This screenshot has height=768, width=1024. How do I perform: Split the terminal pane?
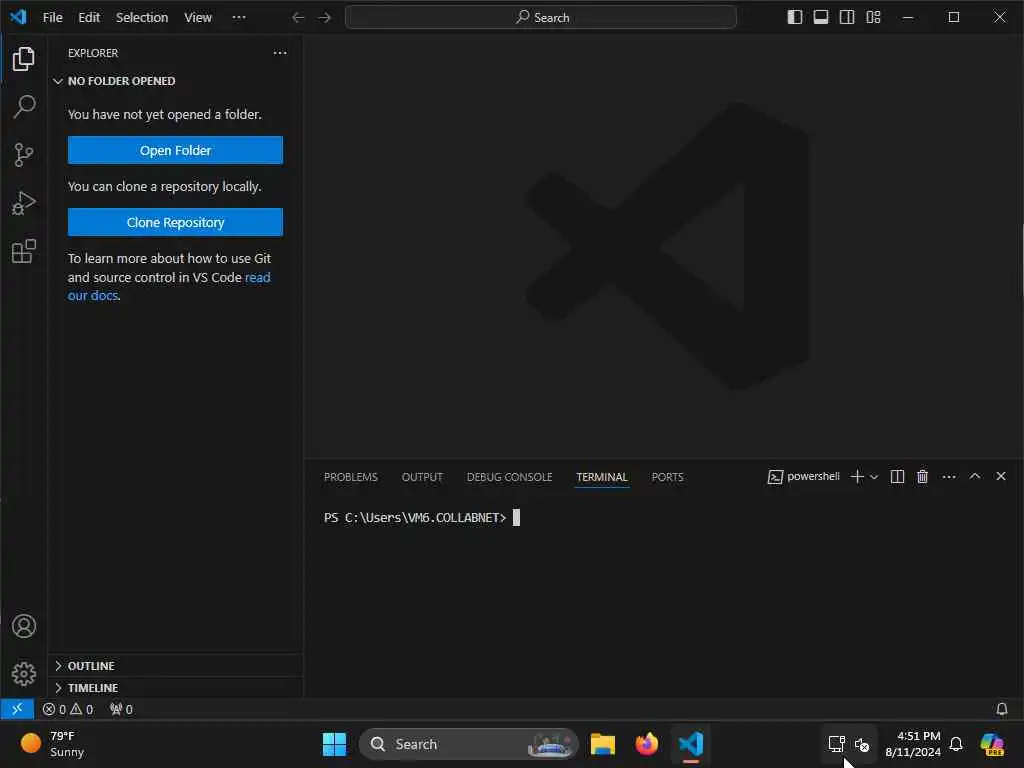(897, 477)
